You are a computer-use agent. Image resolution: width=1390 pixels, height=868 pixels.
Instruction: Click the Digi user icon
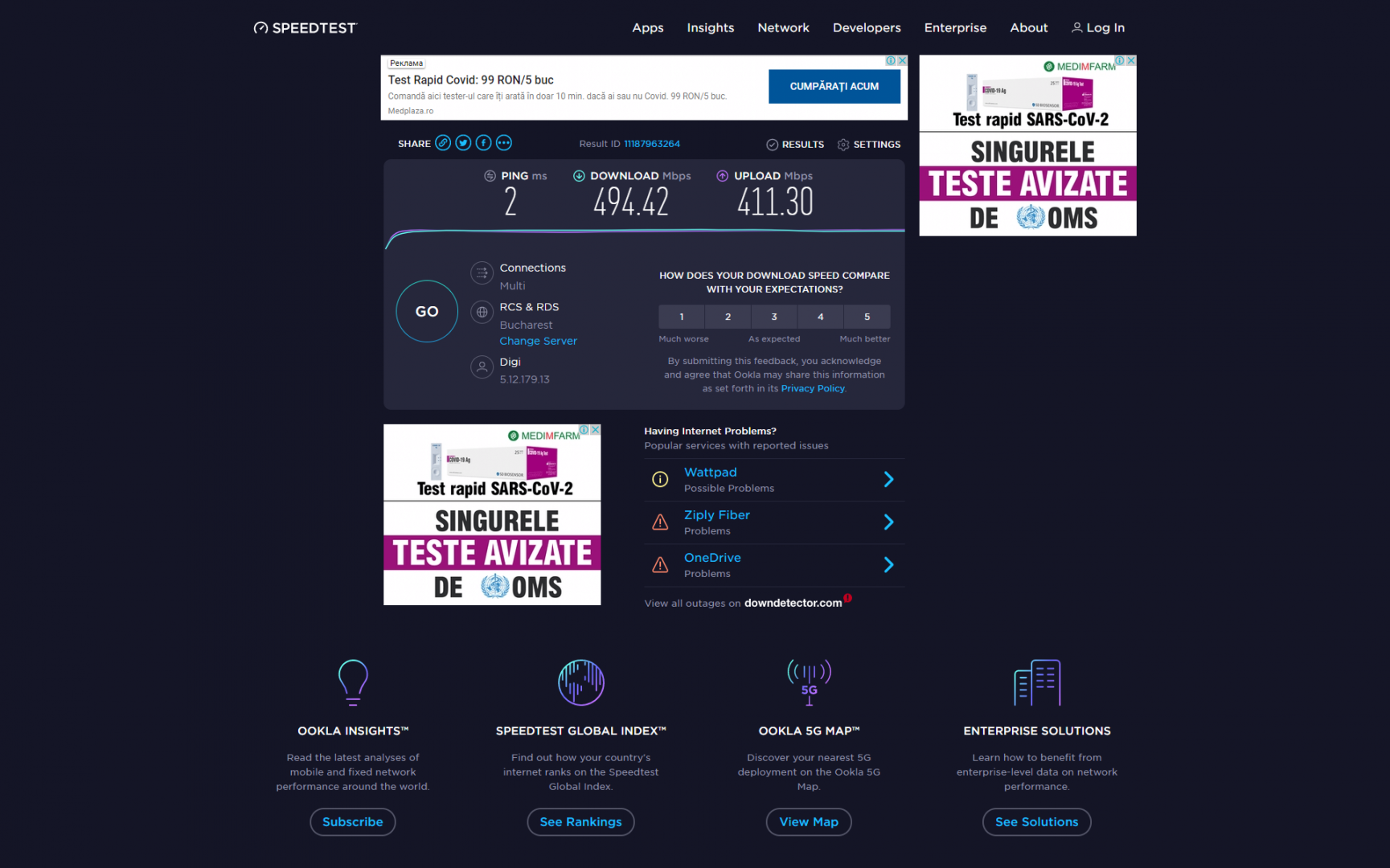tap(482, 366)
